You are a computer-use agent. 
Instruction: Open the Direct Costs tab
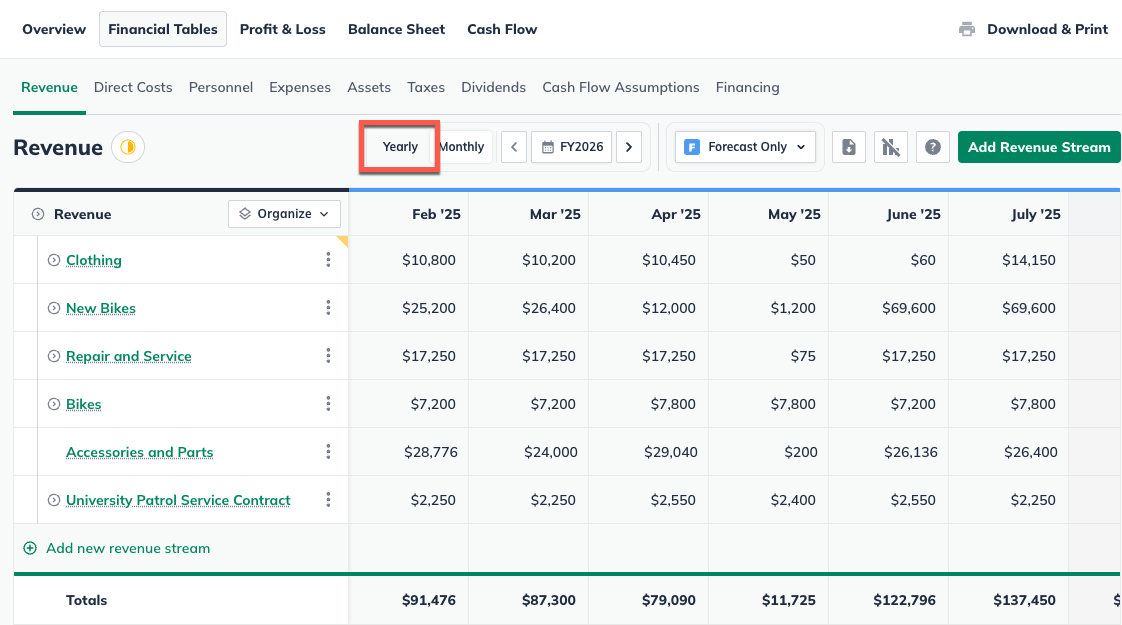point(133,87)
